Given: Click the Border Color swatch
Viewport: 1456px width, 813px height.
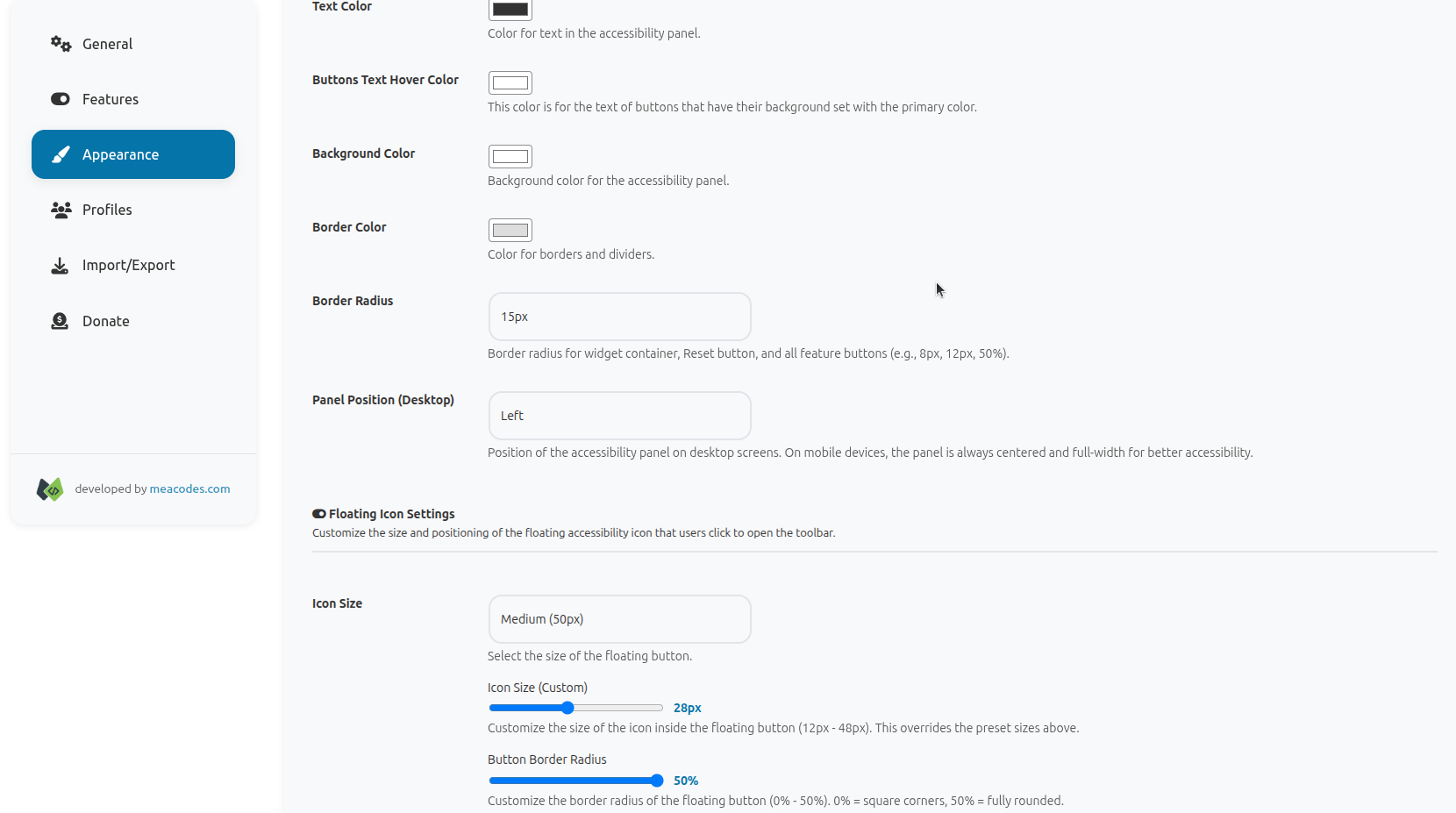Looking at the screenshot, I should click(x=510, y=230).
